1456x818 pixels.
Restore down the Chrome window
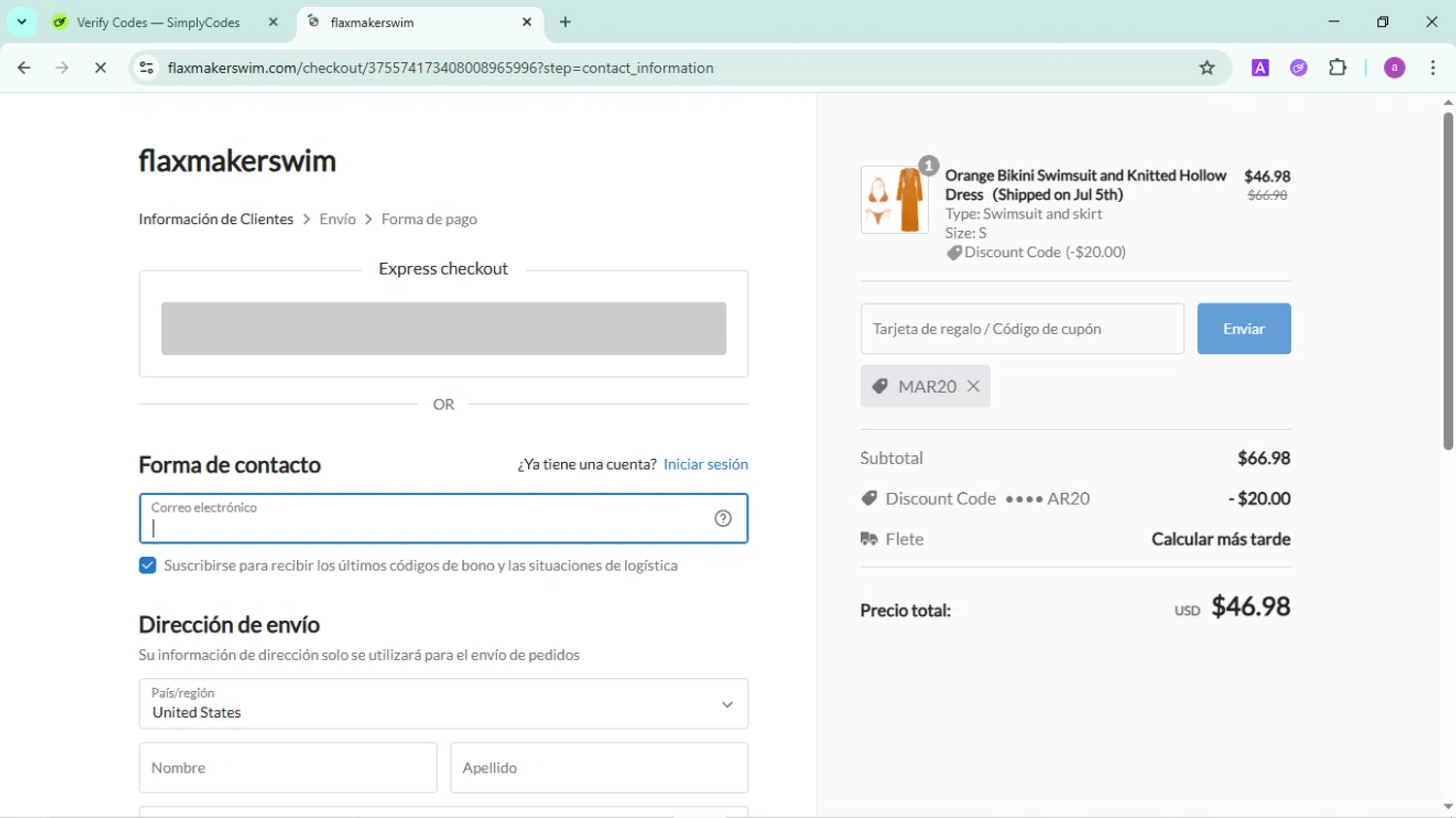(x=1383, y=21)
